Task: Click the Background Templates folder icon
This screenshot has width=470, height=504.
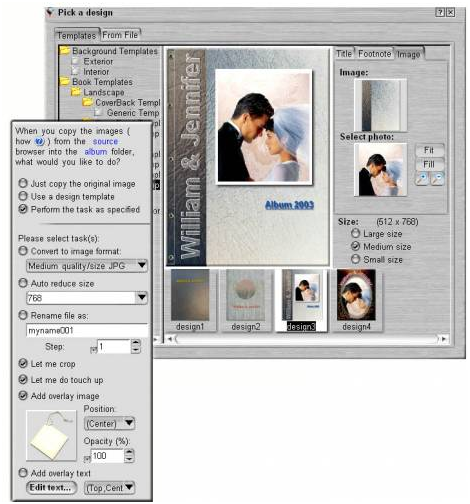Action: [x=65, y=51]
